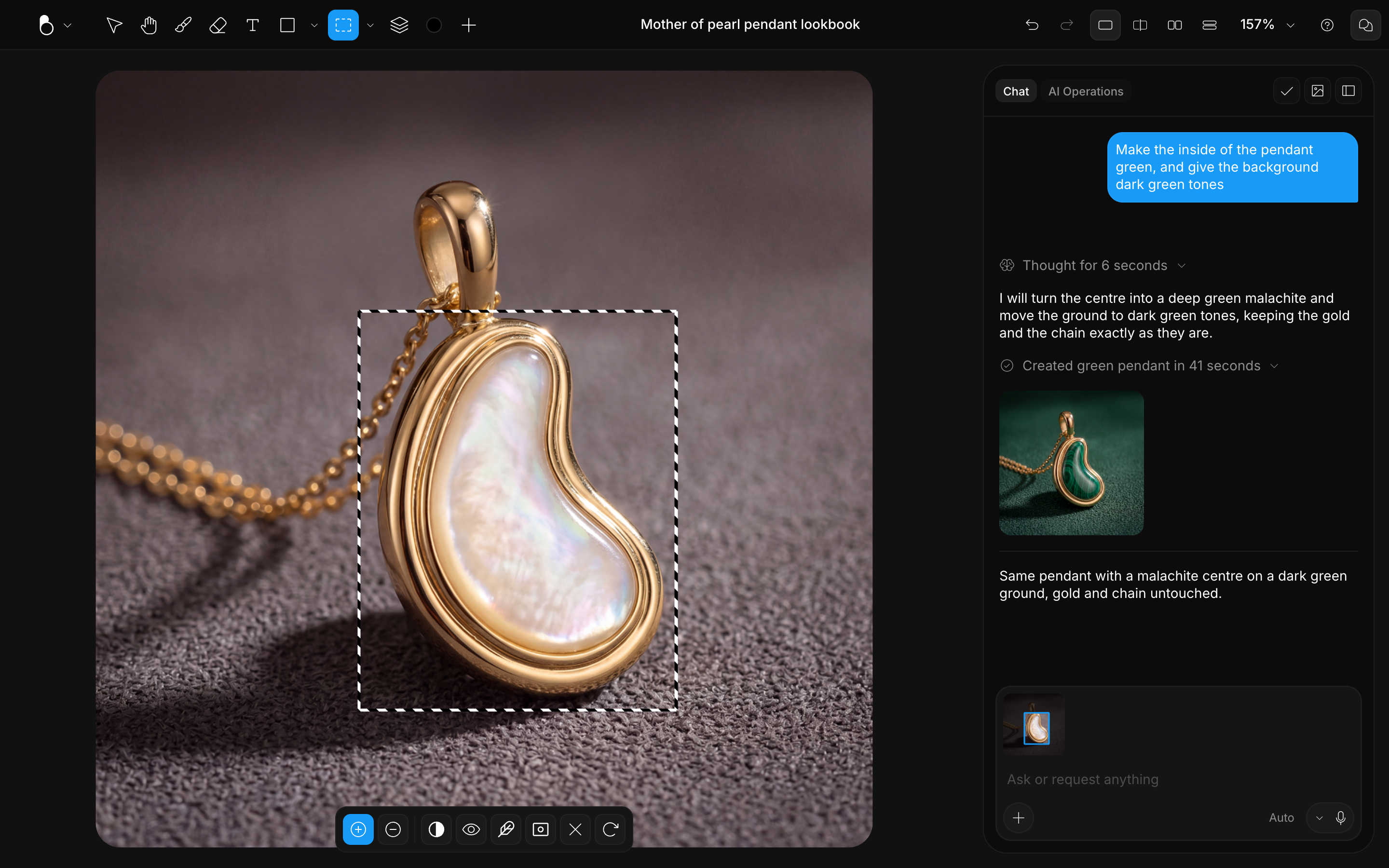
Task: Enable subtract from selection mode
Action: pos(393,829)
